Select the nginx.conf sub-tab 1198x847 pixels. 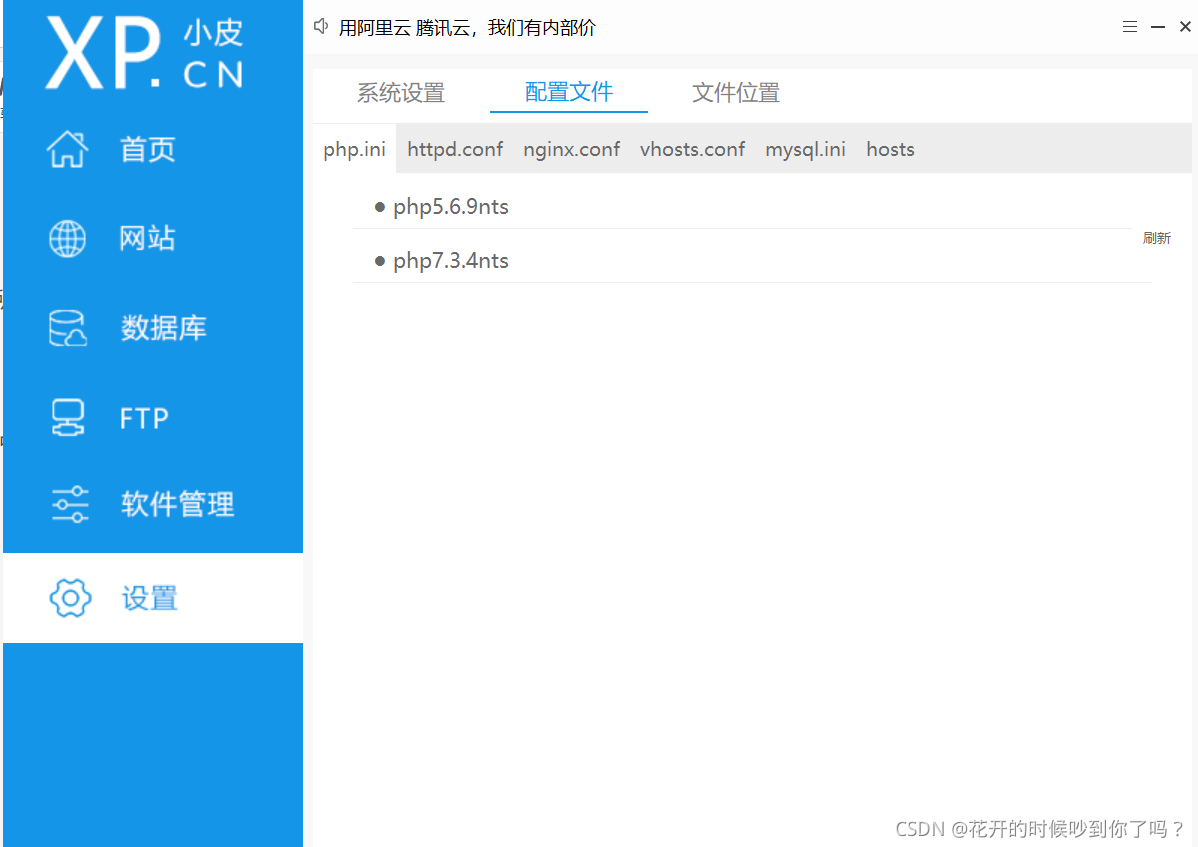pyautogui.click(x=571, y=149)
